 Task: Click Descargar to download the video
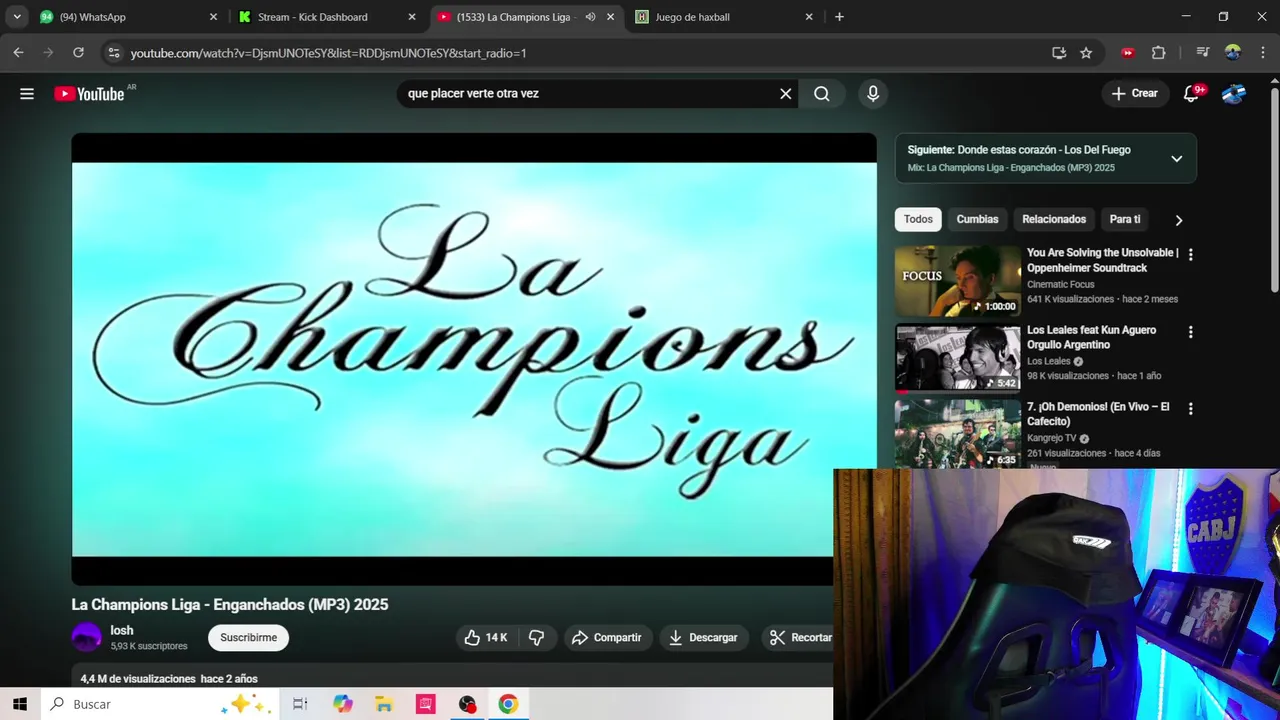coord(703,638)
